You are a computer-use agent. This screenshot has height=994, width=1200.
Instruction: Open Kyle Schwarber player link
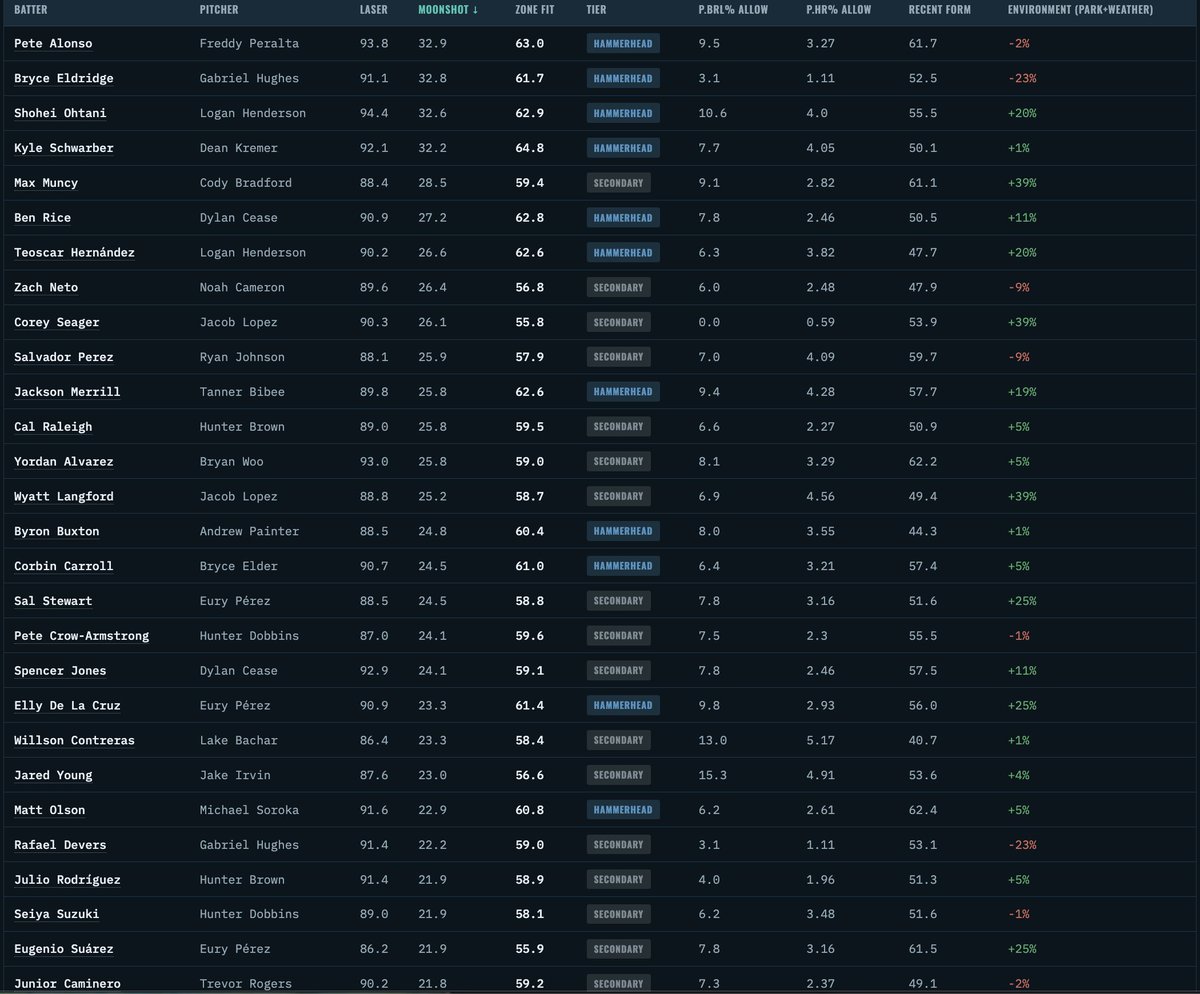(64, 148)
